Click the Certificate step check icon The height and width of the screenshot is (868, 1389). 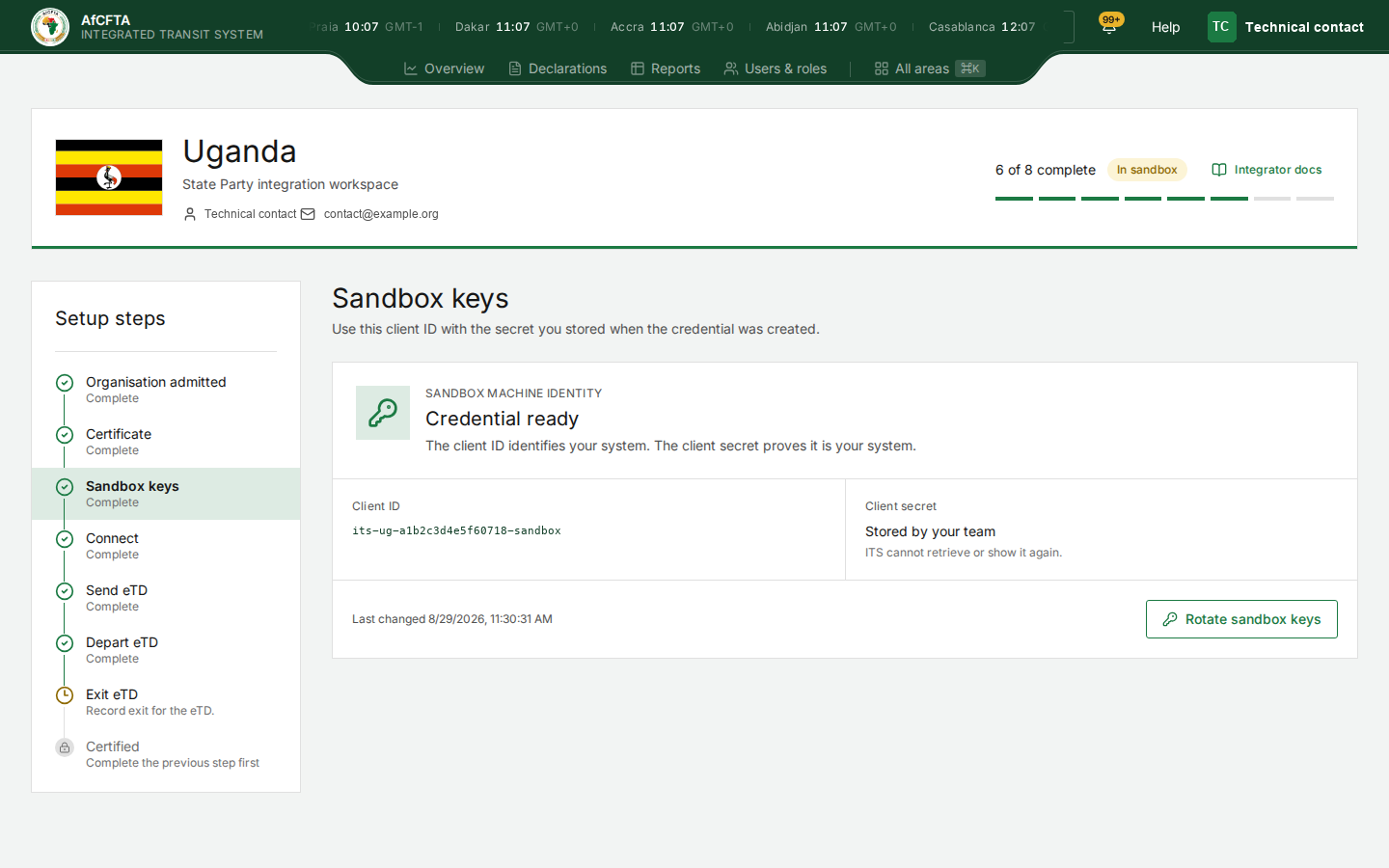coord(65,435)
